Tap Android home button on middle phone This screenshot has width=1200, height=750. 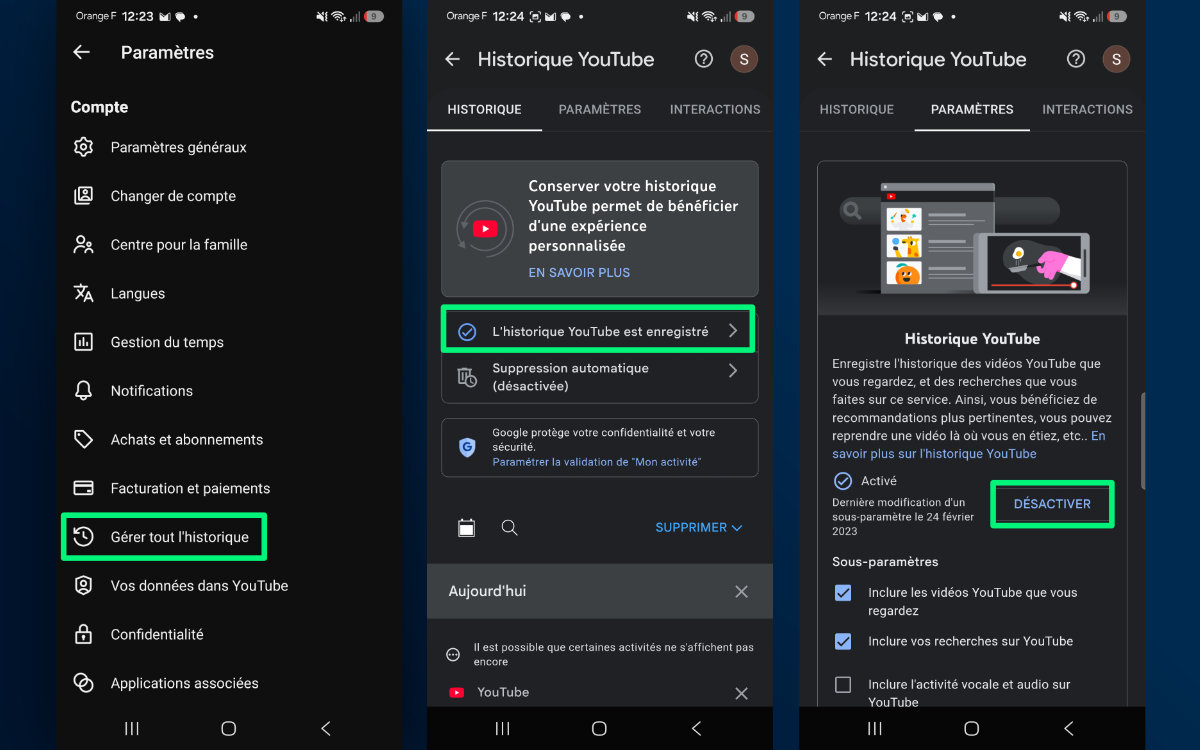point(599,729)
